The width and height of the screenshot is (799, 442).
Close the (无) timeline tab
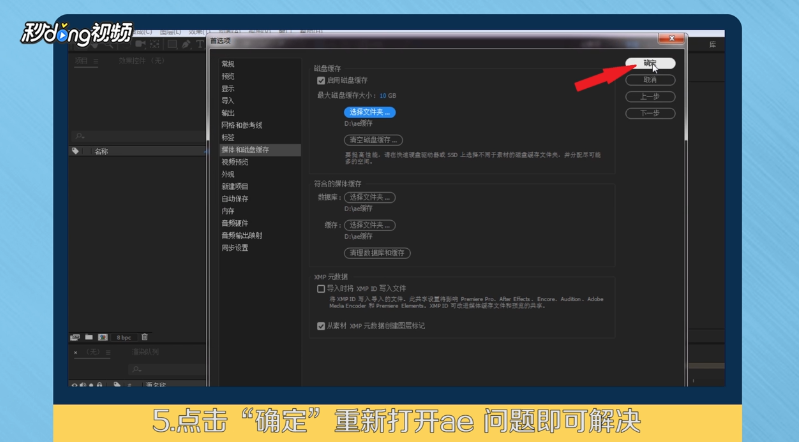pos(75,352)
